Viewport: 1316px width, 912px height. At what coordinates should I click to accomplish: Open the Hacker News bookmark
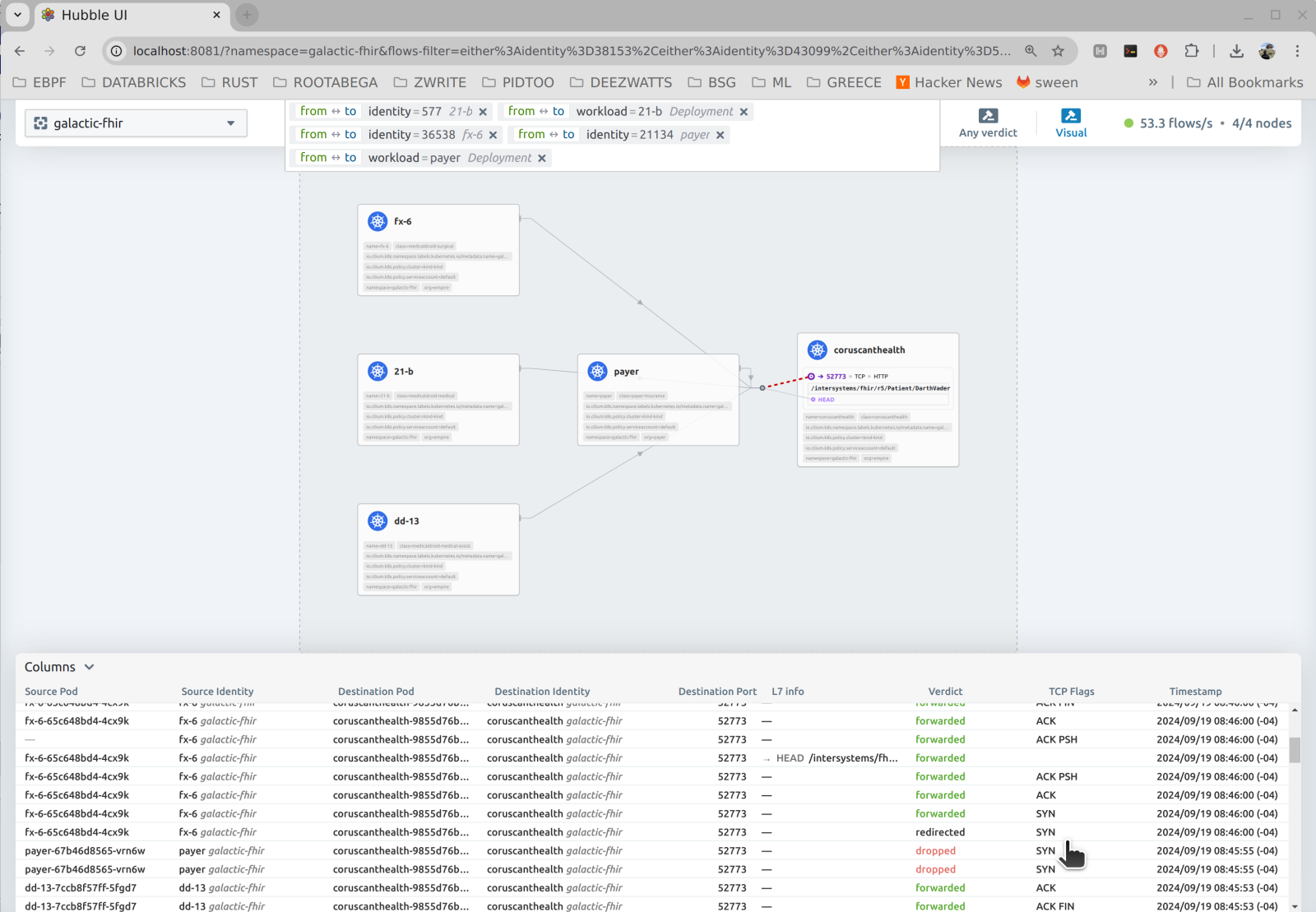click(948, 82)
